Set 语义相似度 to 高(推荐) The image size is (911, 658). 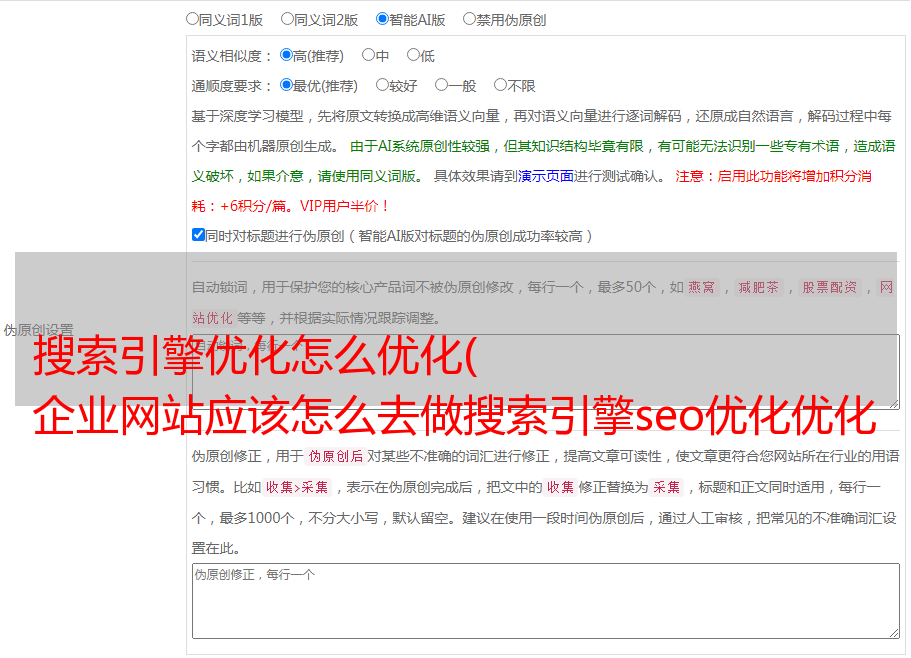point(286,55)
